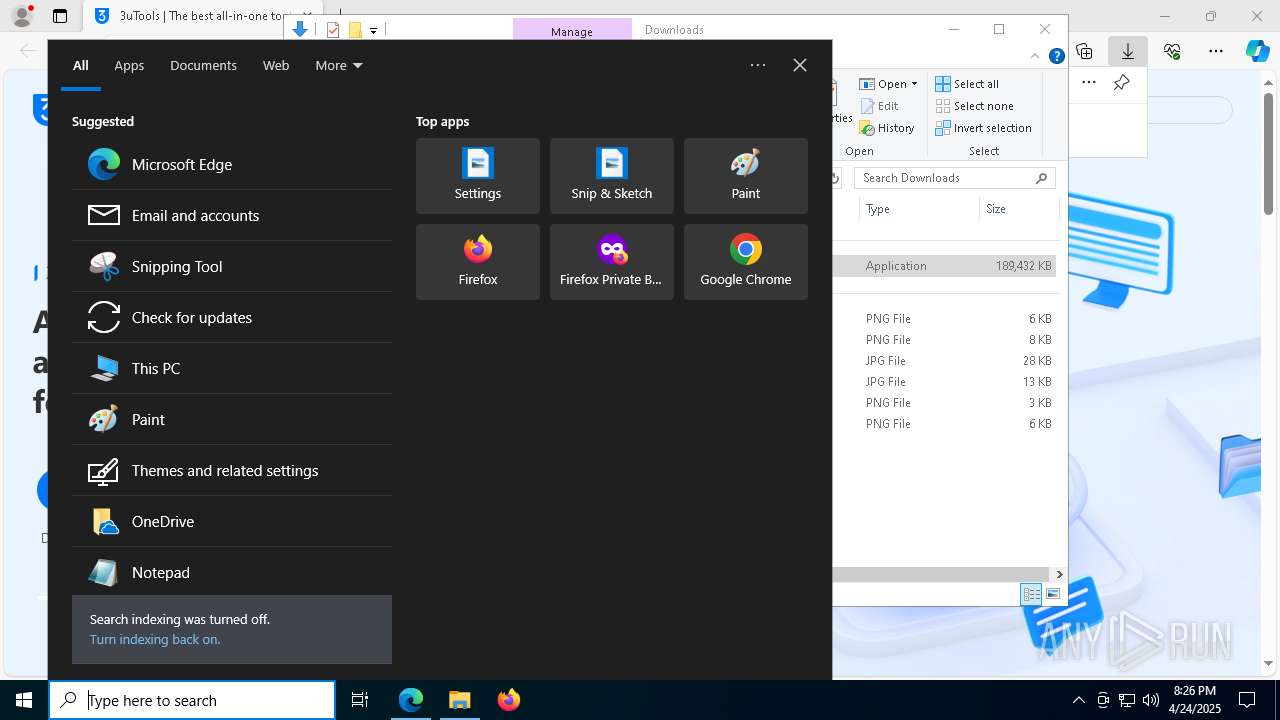1280x720 pixels.
Task: Click the Search Downloads field
Action: click(955, 178)
